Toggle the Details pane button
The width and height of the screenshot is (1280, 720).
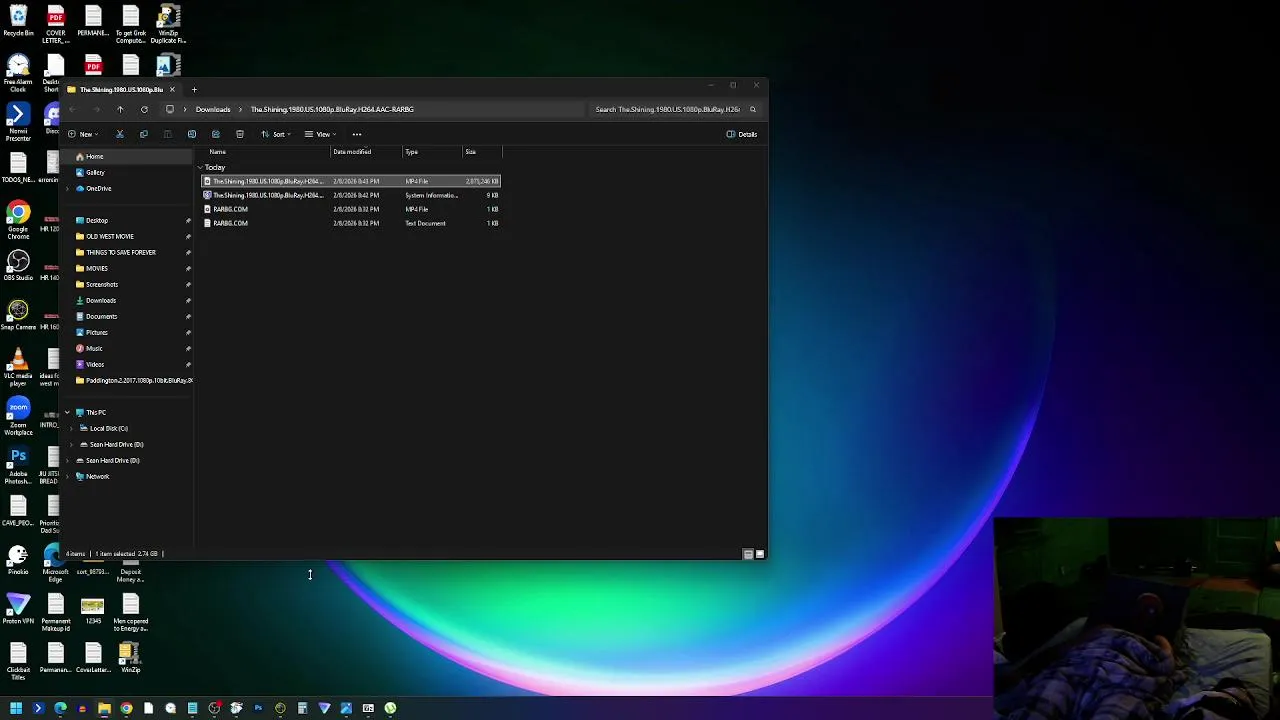(x=742, y=134)
